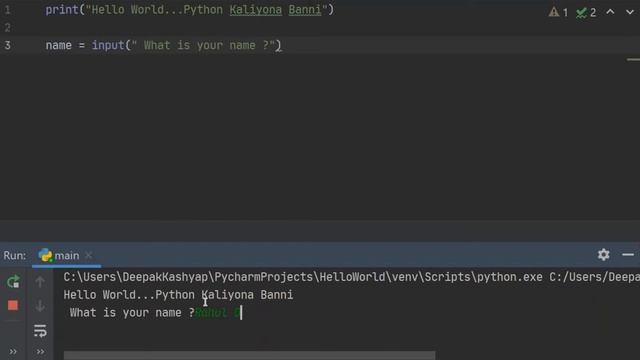Expand more actions in left run toolbar
This screenshot has height=360, width=640.
(13, 351)
